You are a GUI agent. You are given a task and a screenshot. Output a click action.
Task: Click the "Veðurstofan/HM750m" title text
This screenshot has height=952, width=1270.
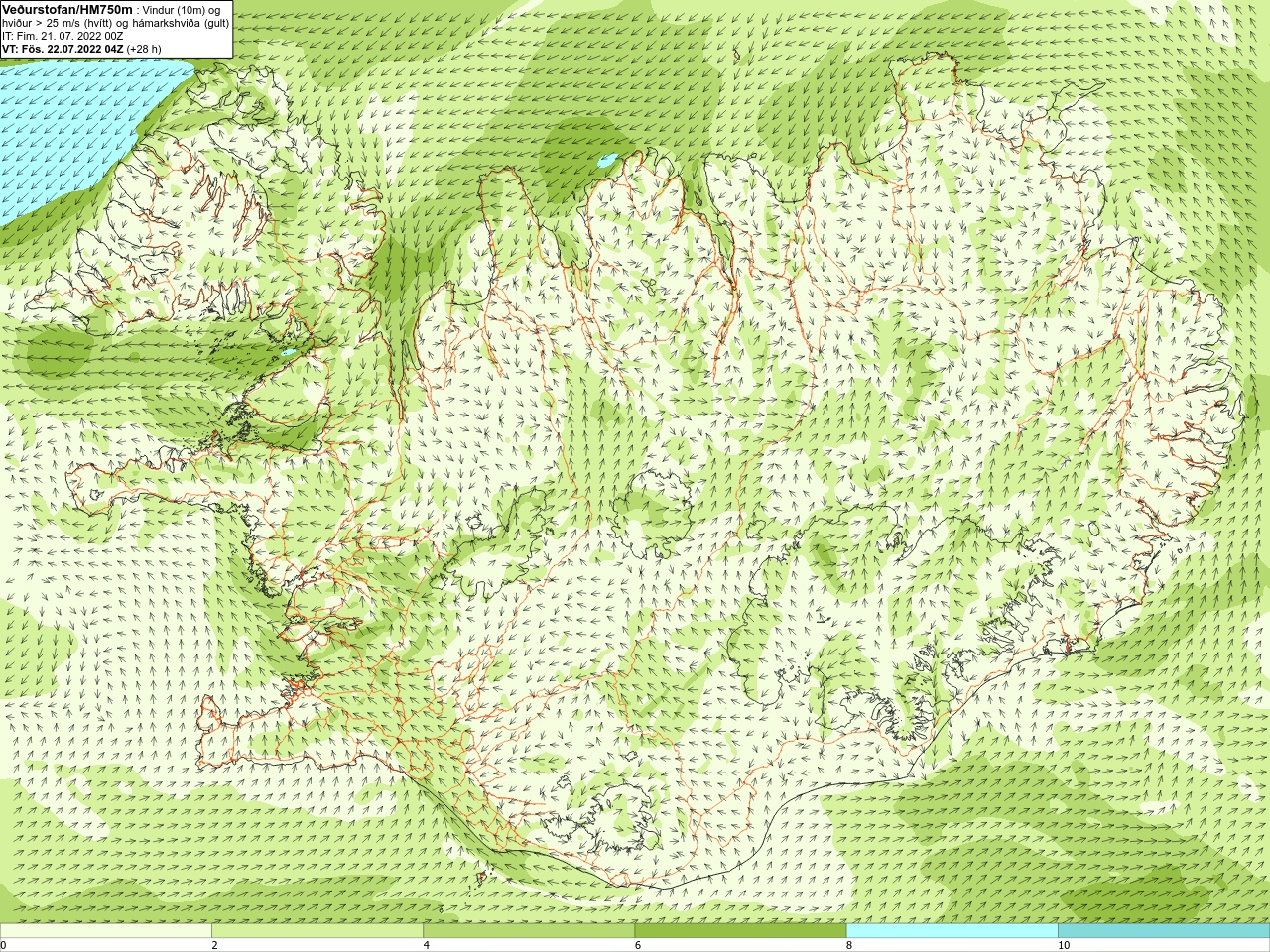[x=67, y=9]
